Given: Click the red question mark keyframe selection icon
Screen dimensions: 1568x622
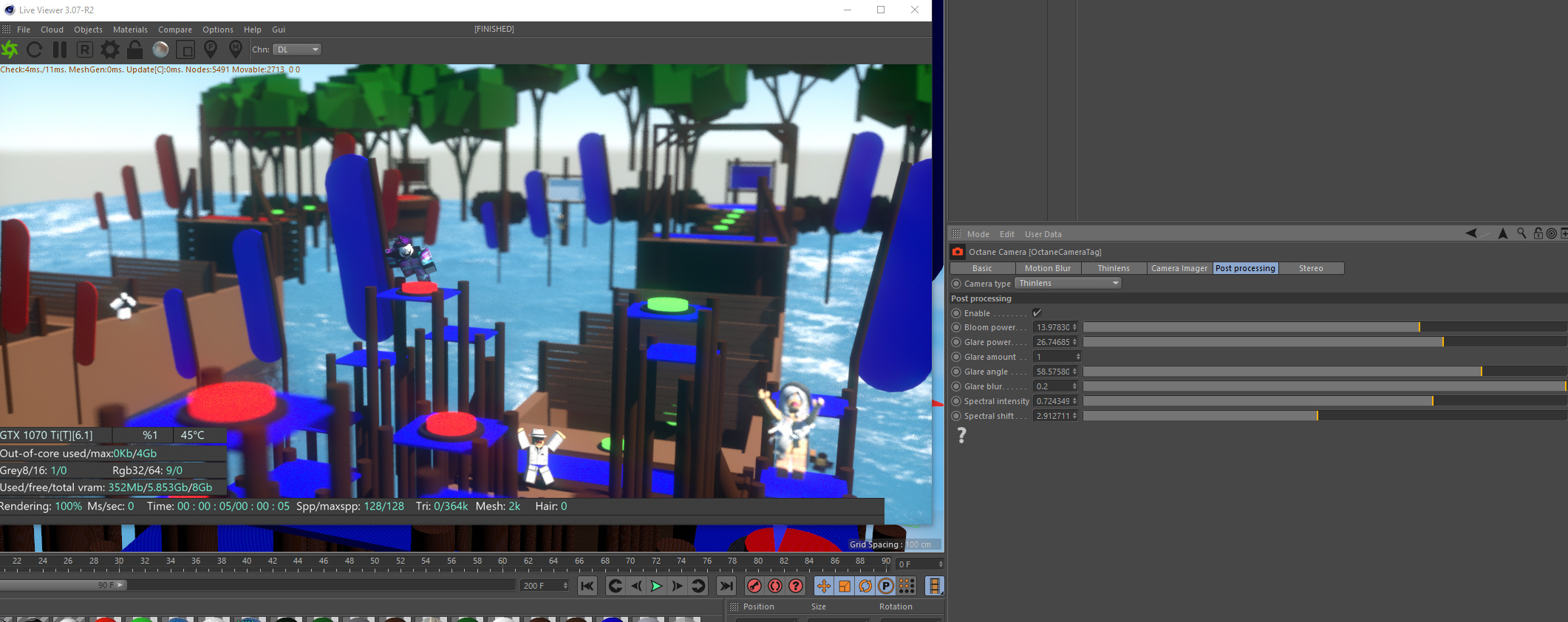Looking at the screenshot, I should (x=796, y=586).
